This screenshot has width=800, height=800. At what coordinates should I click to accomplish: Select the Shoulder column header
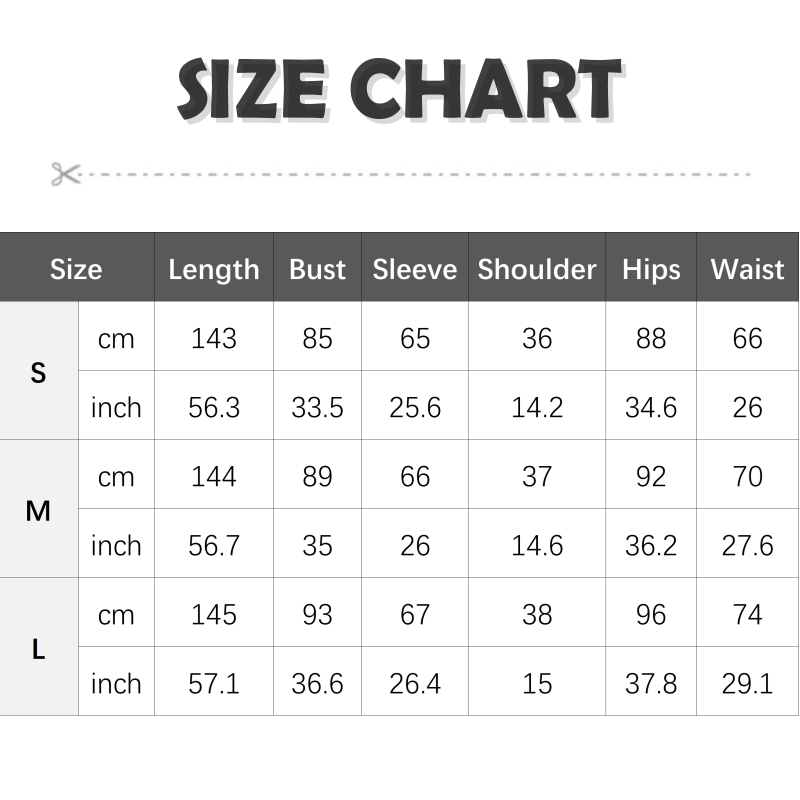pos(536,269)
